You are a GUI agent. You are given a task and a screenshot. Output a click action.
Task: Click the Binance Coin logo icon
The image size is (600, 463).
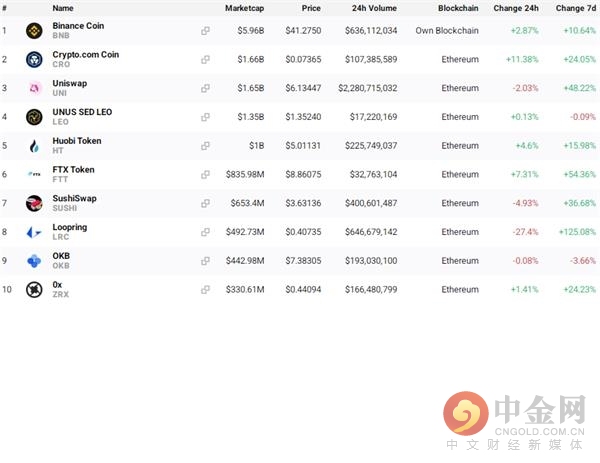(34, 31)
